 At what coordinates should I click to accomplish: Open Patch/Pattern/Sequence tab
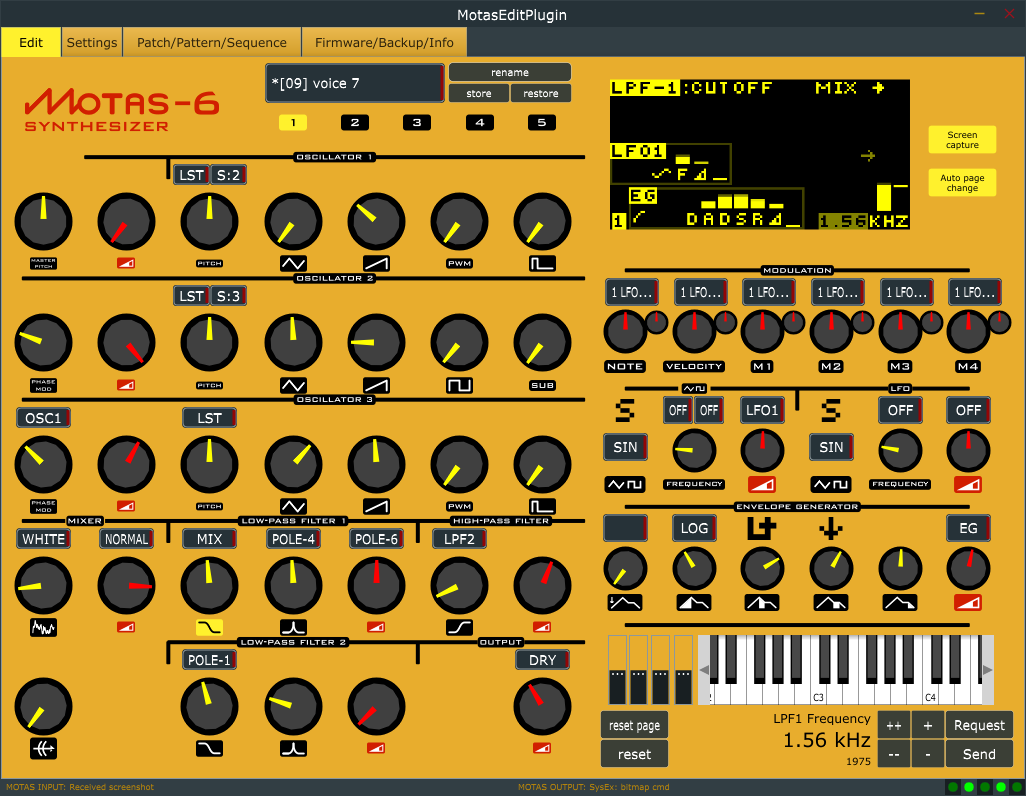point(211,43)
